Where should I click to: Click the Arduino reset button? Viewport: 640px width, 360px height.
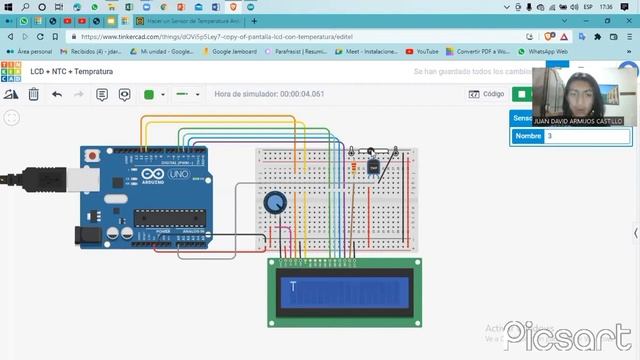tap(92, 156)
